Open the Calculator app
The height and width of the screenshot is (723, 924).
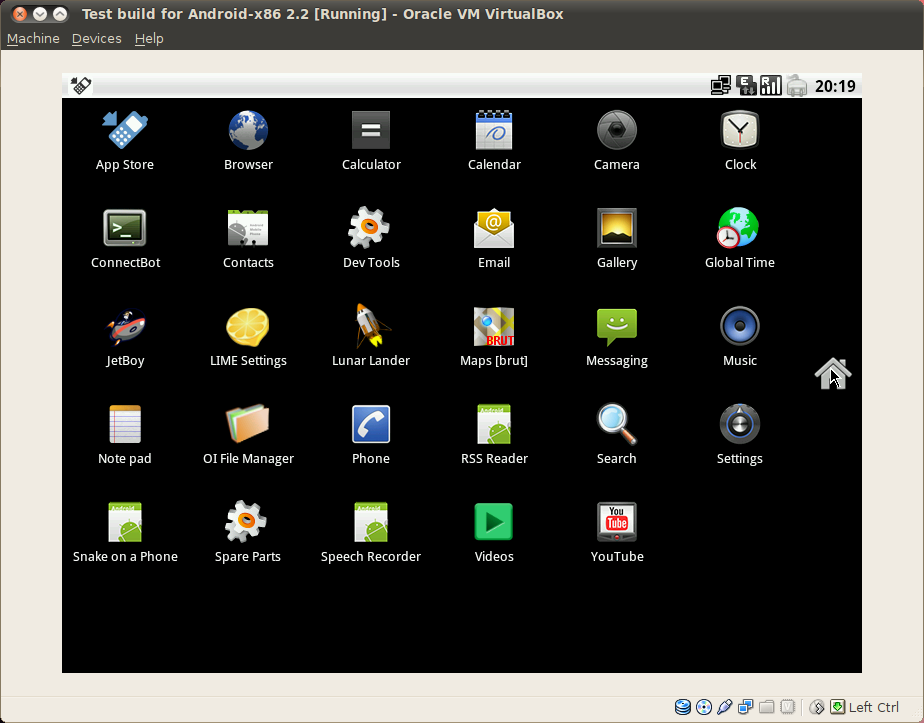pyautogui.click(x=371, y=141)
